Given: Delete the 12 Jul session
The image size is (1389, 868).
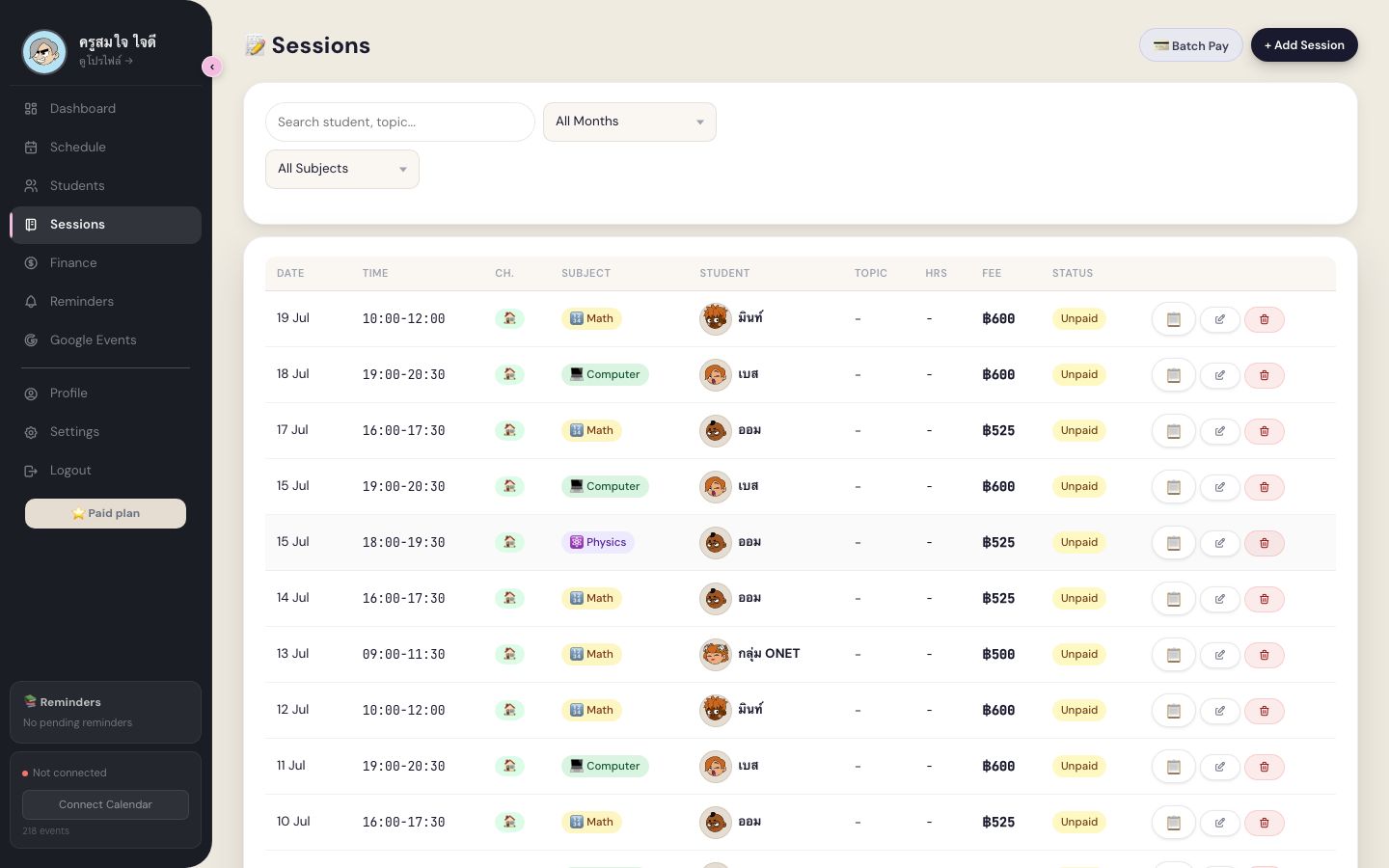Looking at the screenshot, I should [1264, 711].
